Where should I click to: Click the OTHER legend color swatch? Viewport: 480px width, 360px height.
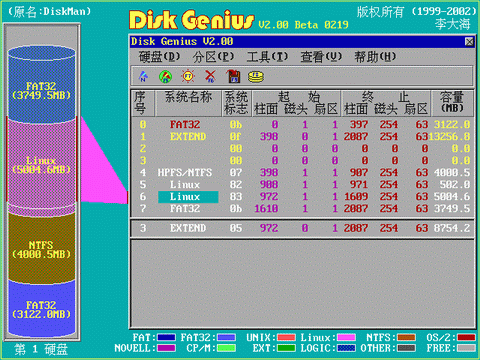[x=406, y=348]
